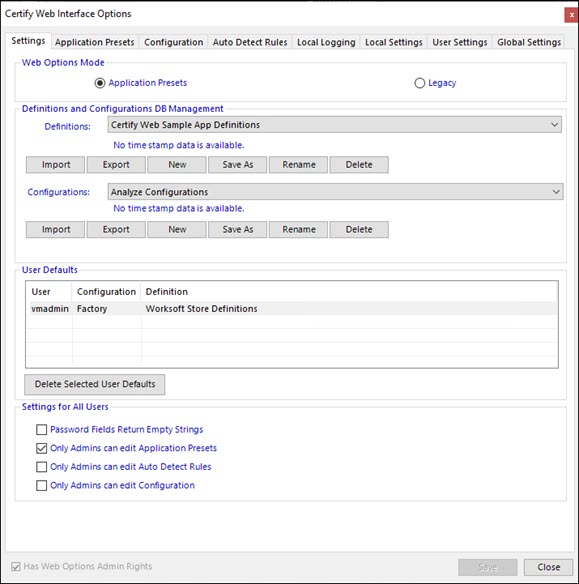579x584 pixels.
Task: Click Save As under Configurations
Action: [x=238, y=229]
